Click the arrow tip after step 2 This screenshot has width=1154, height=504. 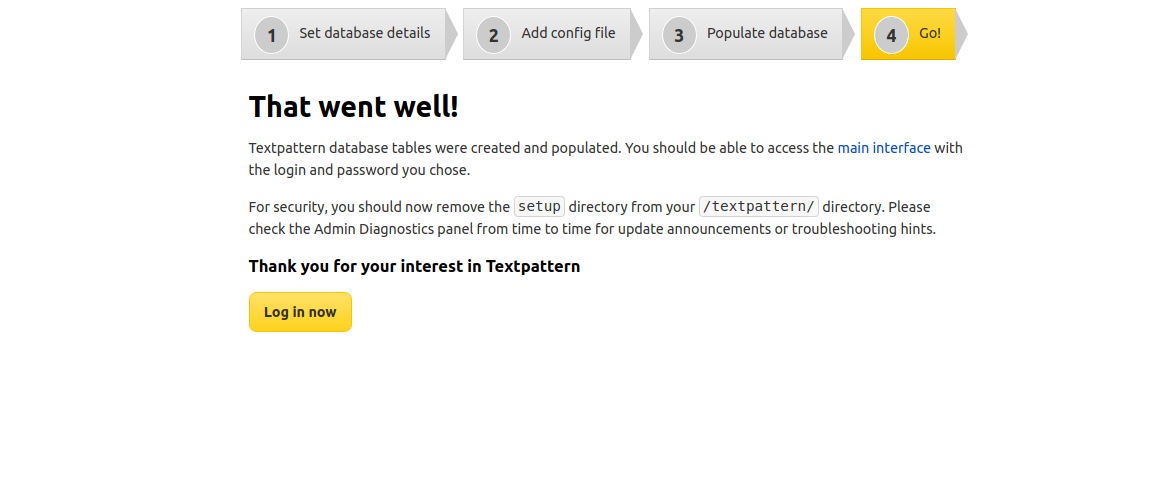point(636,34)
